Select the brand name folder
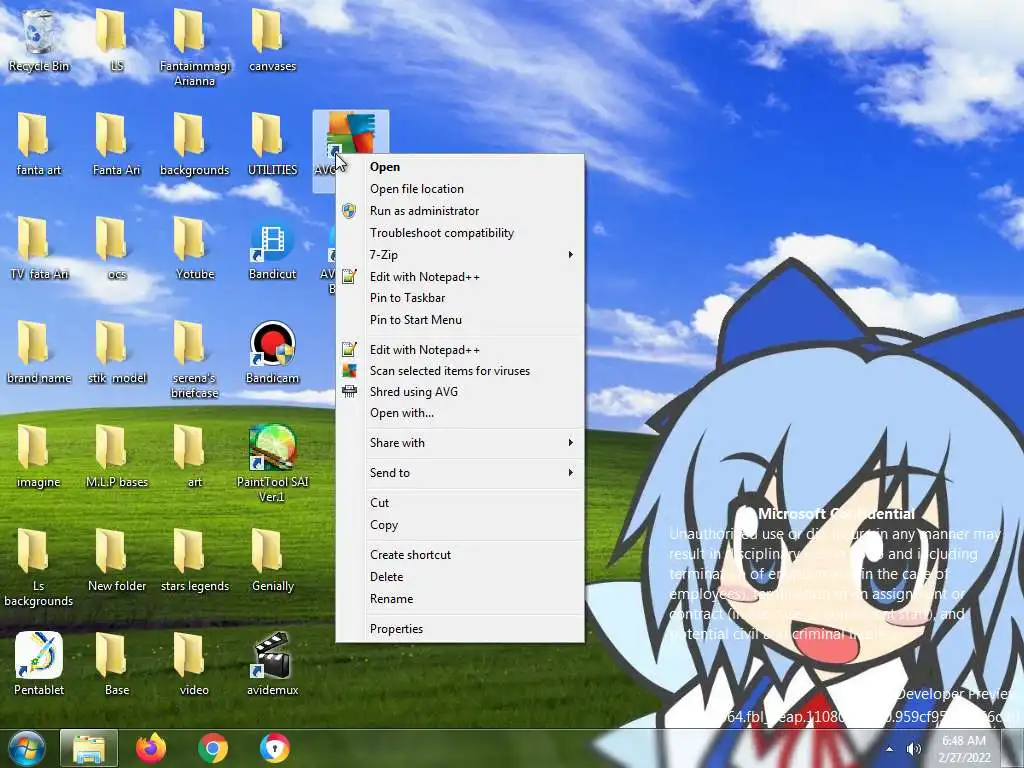The image size is (1024, 768). pos(39,352)
